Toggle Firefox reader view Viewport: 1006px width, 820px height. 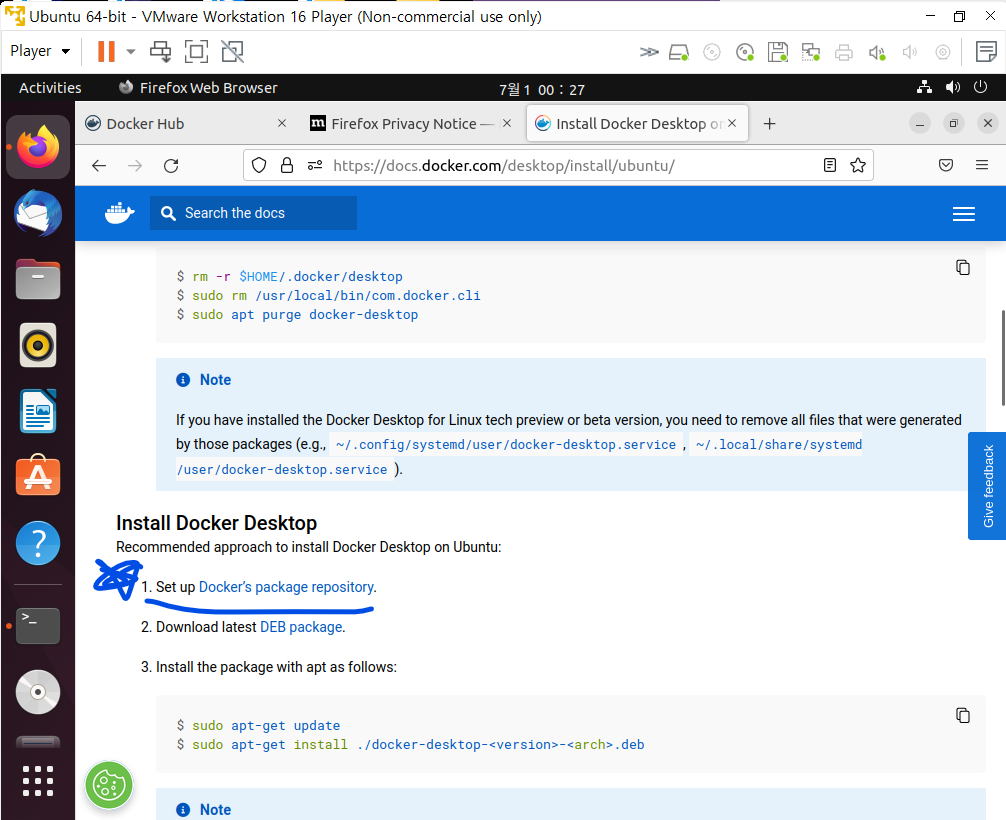pos(830,166)
